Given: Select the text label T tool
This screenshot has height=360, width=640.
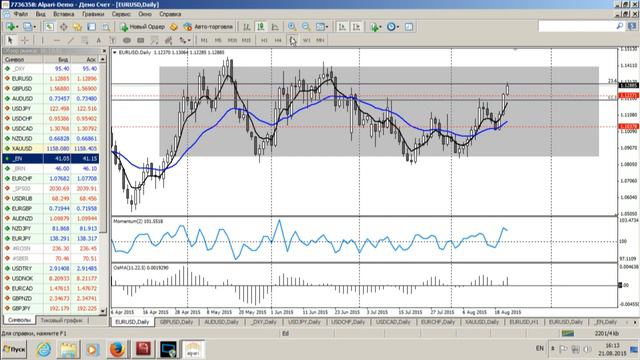Looking at the screenshot, I should click(113, 40).
